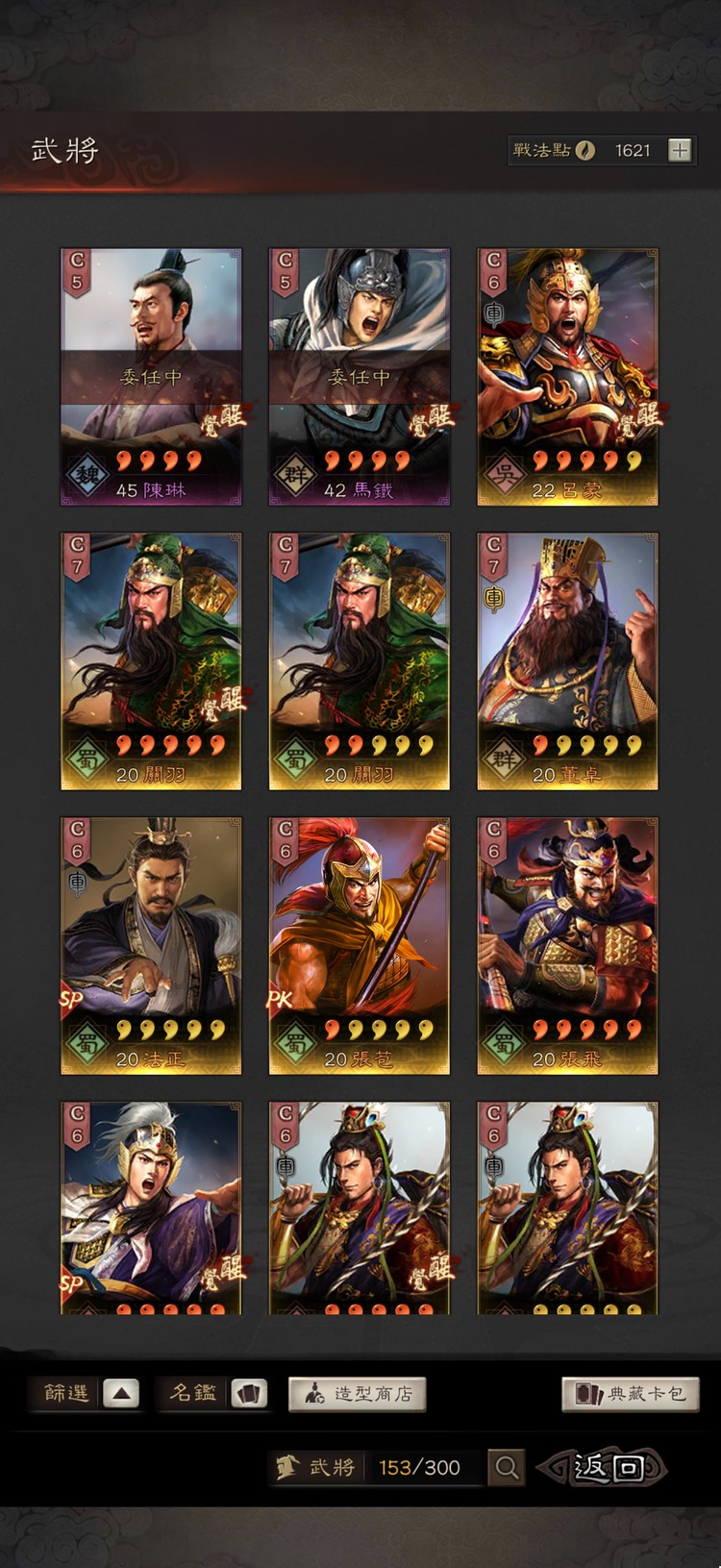The height and width of the screenshot is (1568, 721).
Task: Open the 典藏卡包 card pack collection
Action: tap(631, 1394)
